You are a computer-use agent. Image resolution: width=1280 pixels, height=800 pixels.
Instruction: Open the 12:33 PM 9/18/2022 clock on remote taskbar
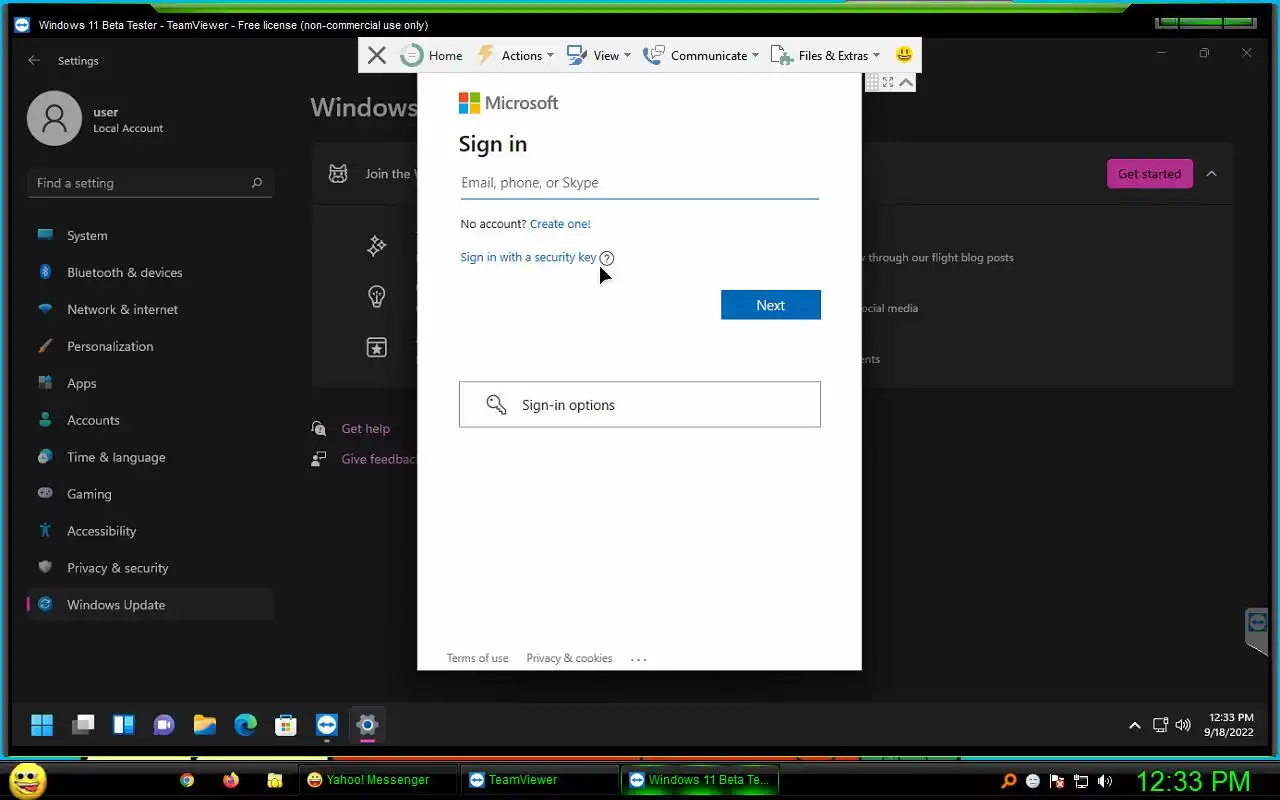[1230, 725]
